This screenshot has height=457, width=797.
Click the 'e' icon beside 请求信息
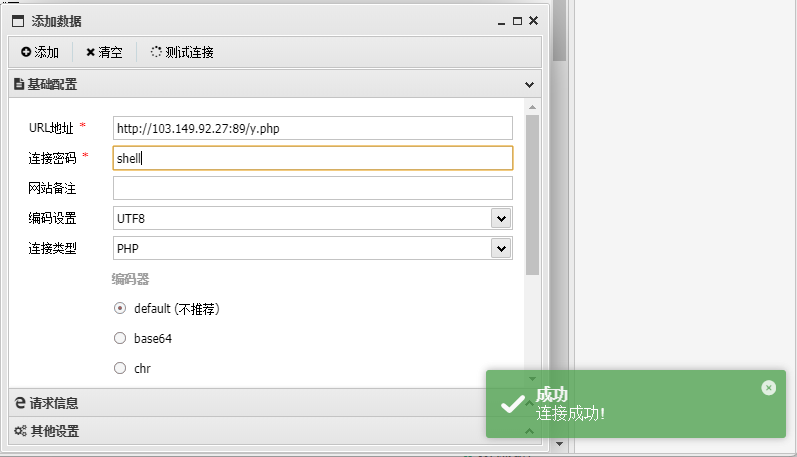19,403
